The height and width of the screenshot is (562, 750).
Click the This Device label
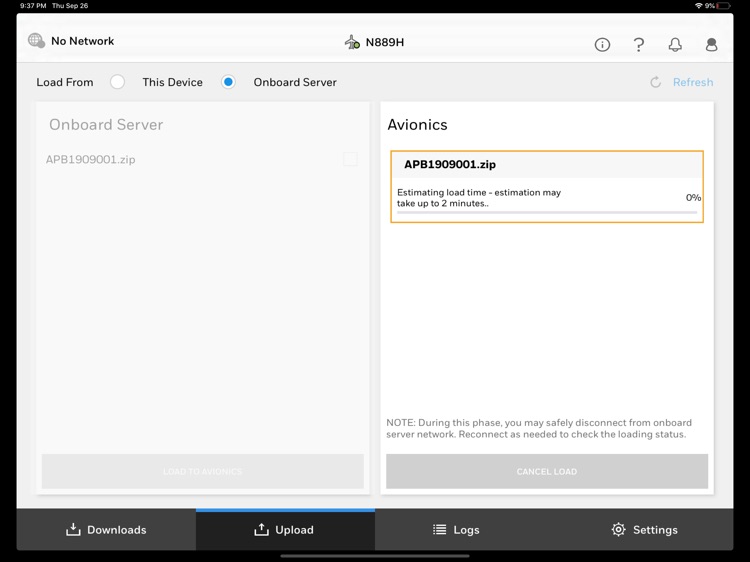tap(172, 82)
